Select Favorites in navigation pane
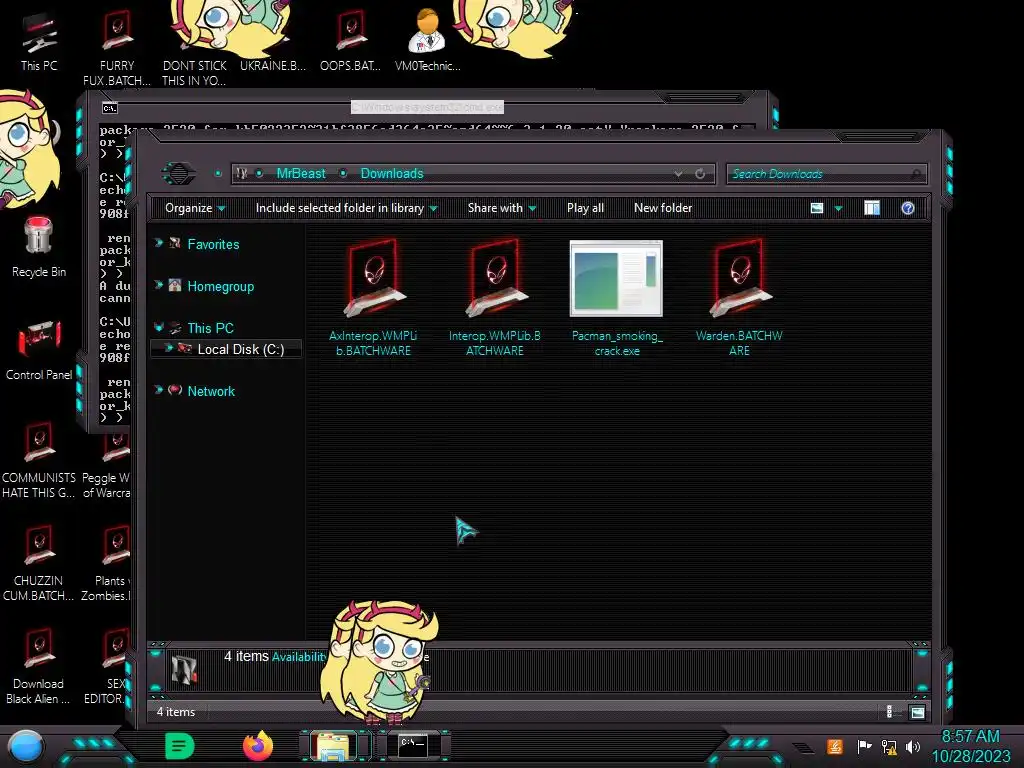1024x768 pixels. 213,244
